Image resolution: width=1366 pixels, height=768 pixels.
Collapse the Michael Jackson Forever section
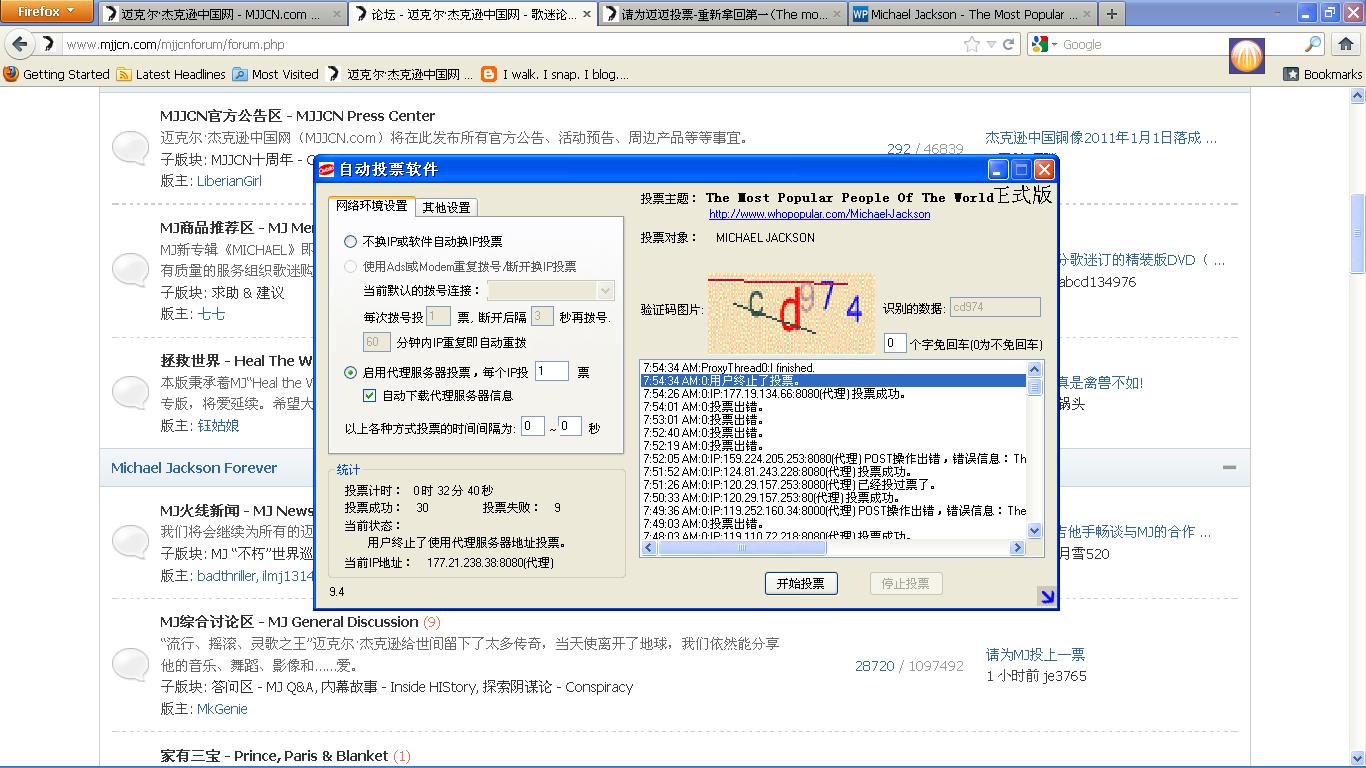coord(1229,467)
